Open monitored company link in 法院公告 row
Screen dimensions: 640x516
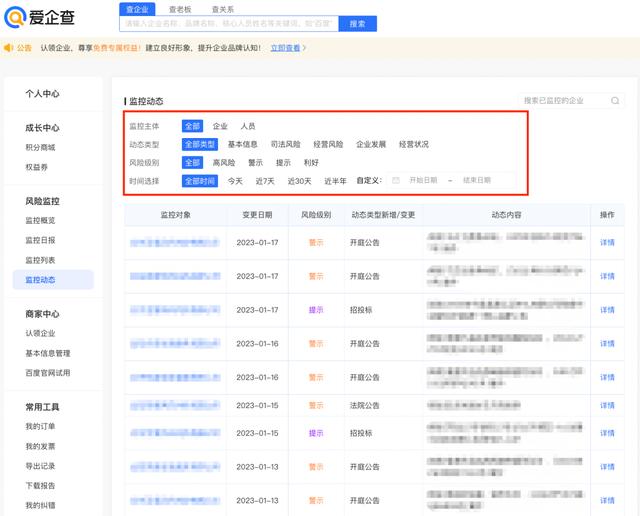pos(175,405)
